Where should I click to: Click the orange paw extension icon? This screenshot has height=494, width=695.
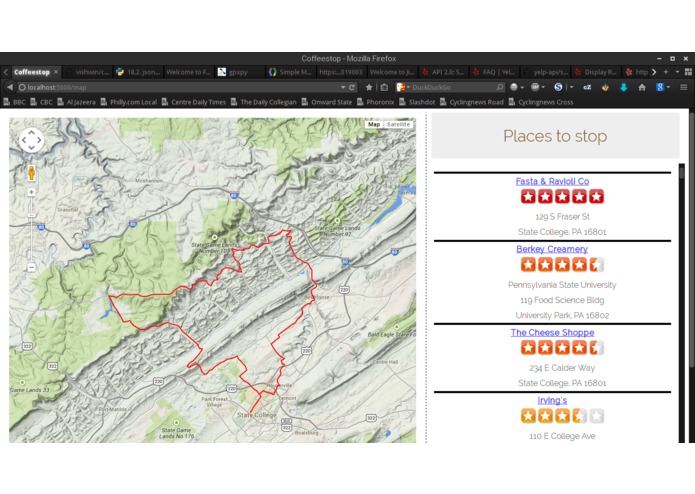605,87
